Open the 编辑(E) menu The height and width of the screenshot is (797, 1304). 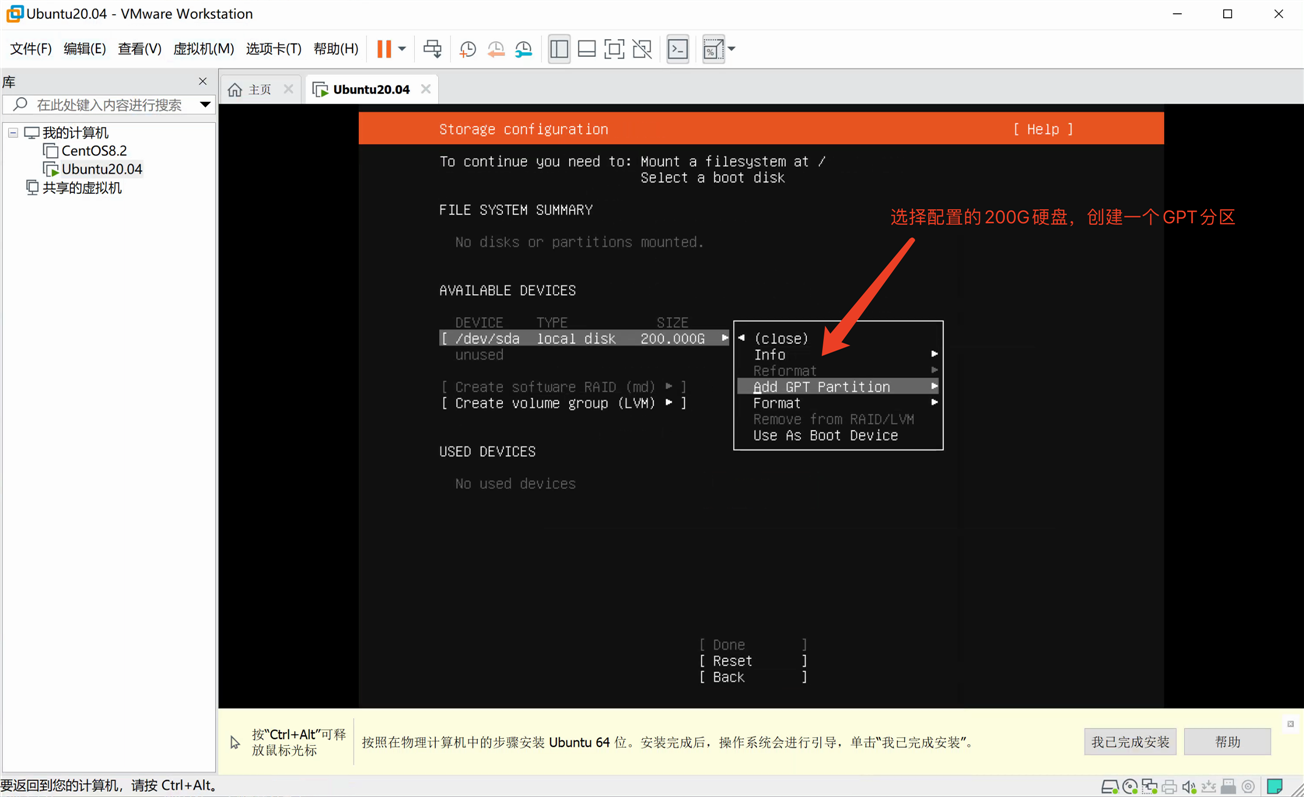tap(85, 49)
